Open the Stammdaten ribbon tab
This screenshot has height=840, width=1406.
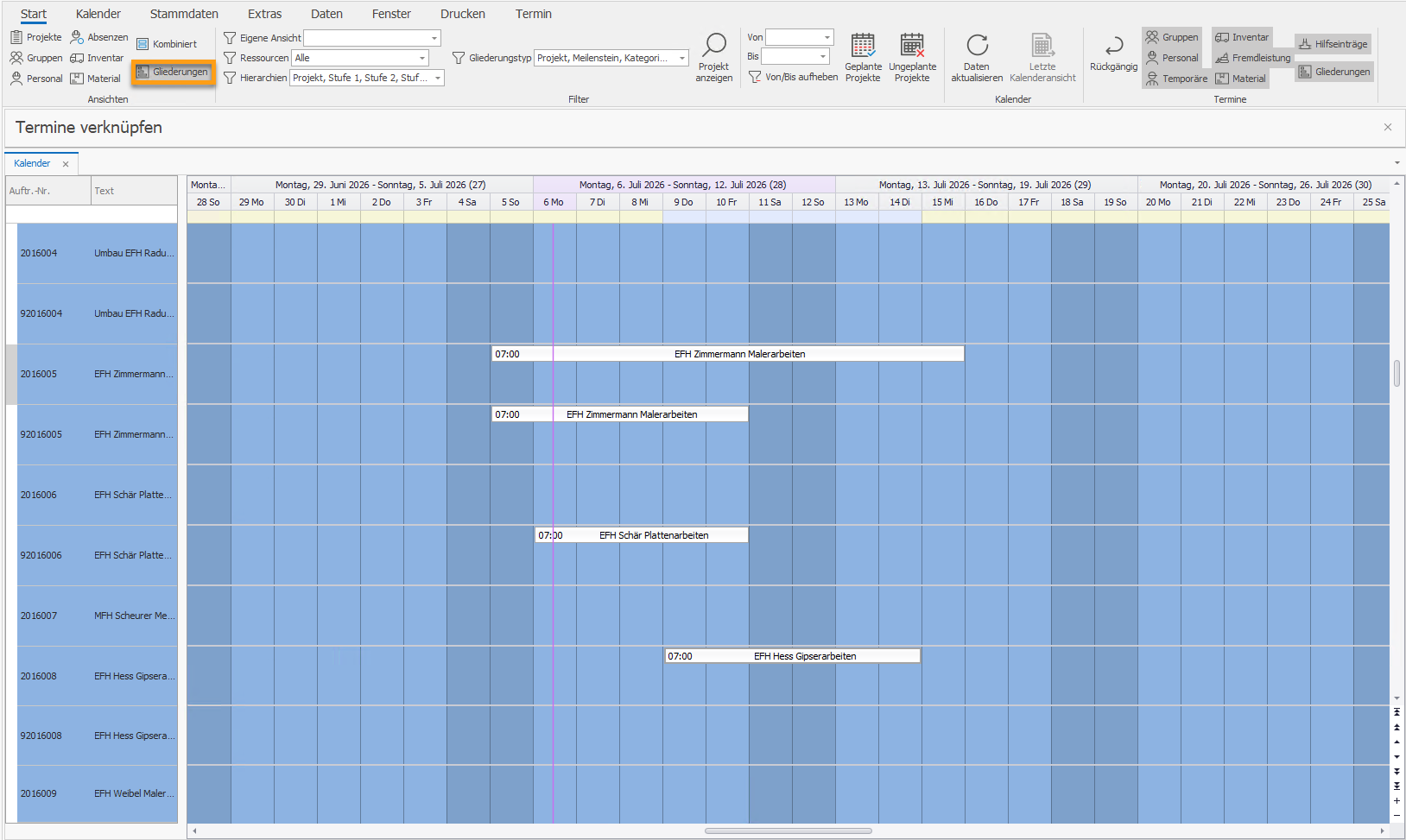184,14
